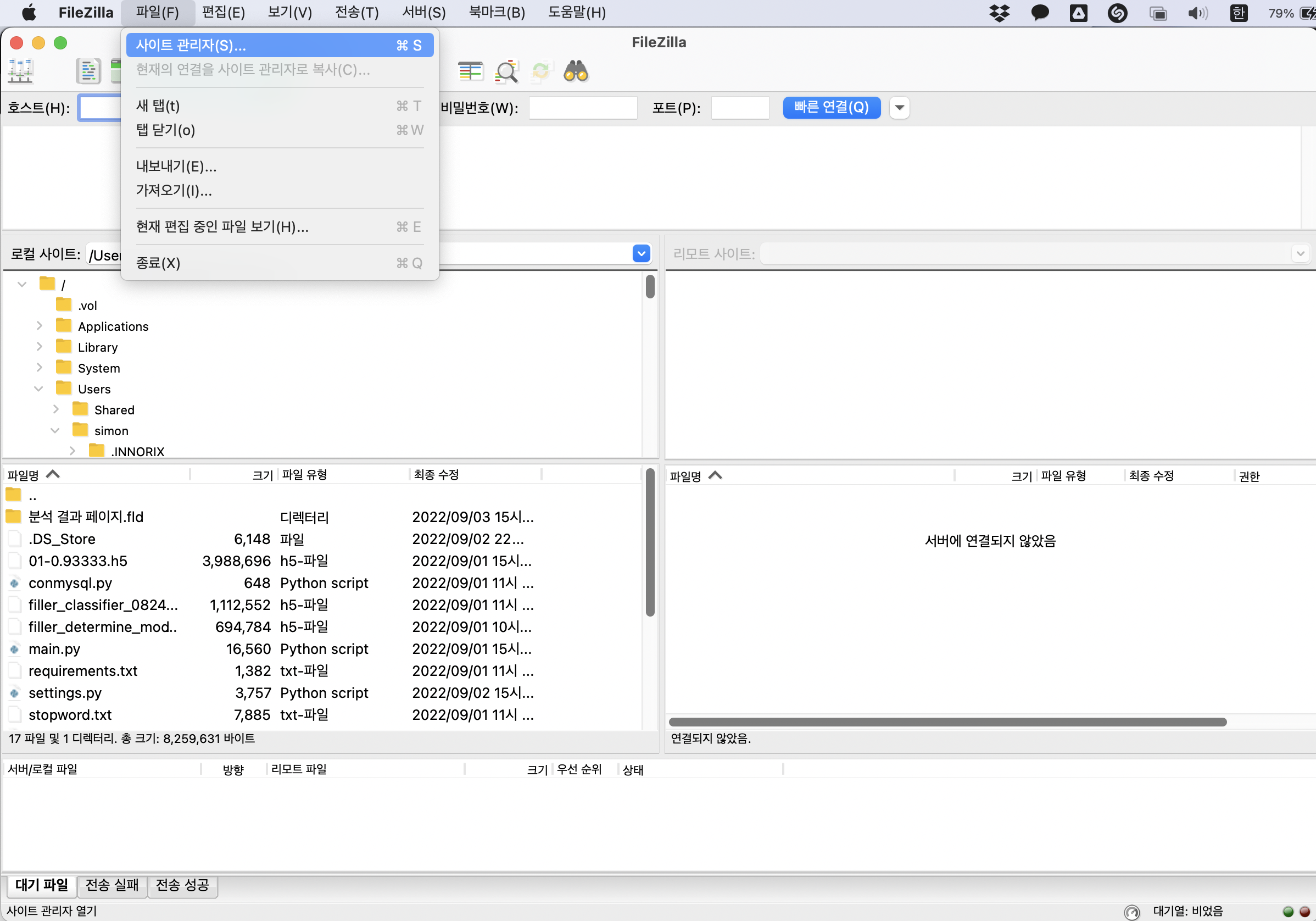Image resolution: width=1316 pixels, height=921 pixels.
Task: Choose 사이트 관리자(S)... from the menu
Action: pyautogui.click(x=280, y=45)
